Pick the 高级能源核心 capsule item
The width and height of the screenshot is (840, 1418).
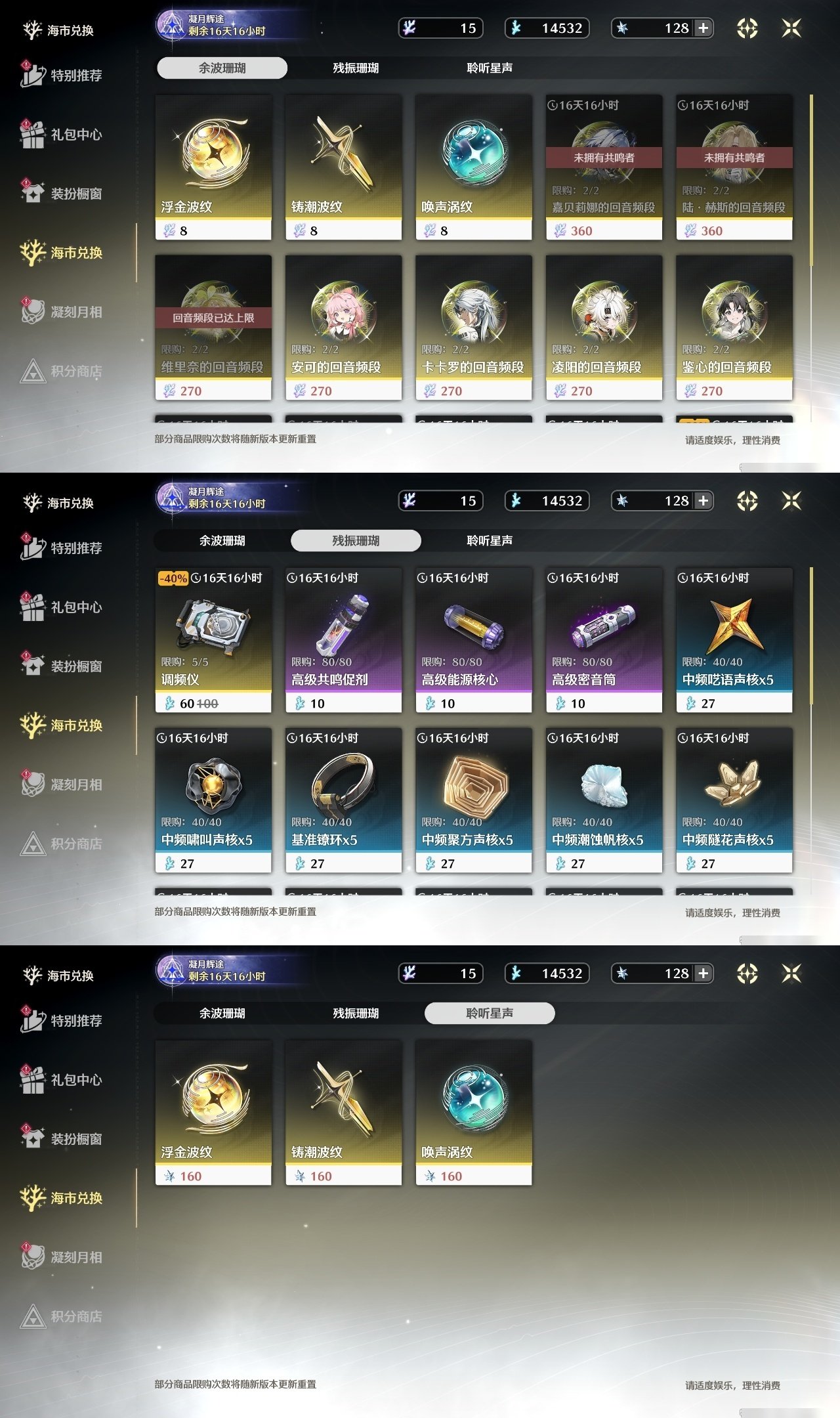[x=474, y=640]
